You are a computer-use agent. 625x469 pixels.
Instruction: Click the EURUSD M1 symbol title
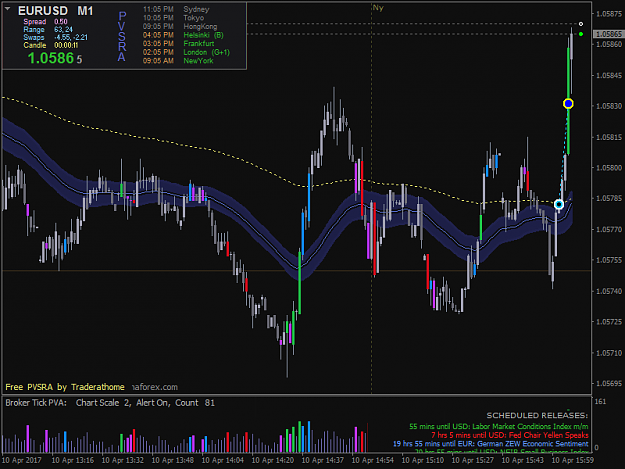coord(55,11)
